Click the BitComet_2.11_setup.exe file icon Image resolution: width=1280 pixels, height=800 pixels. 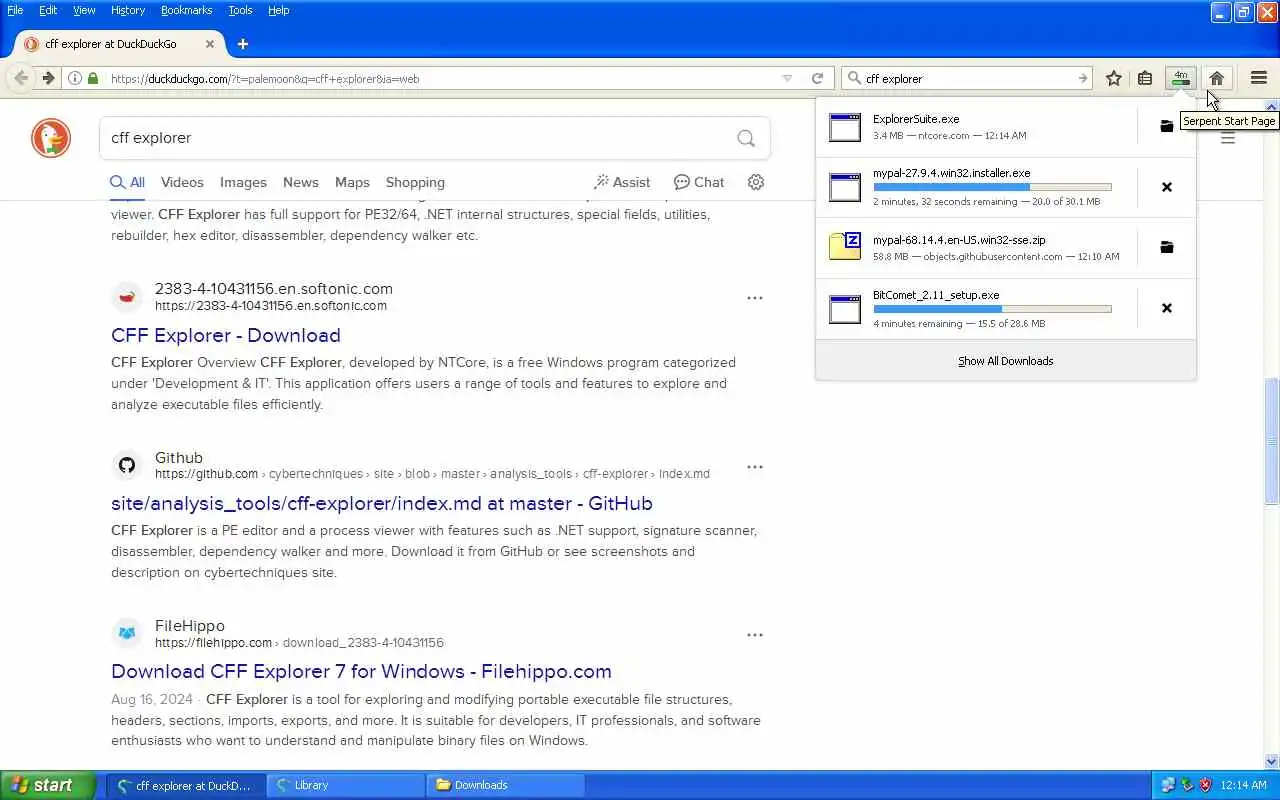point(845,309)
